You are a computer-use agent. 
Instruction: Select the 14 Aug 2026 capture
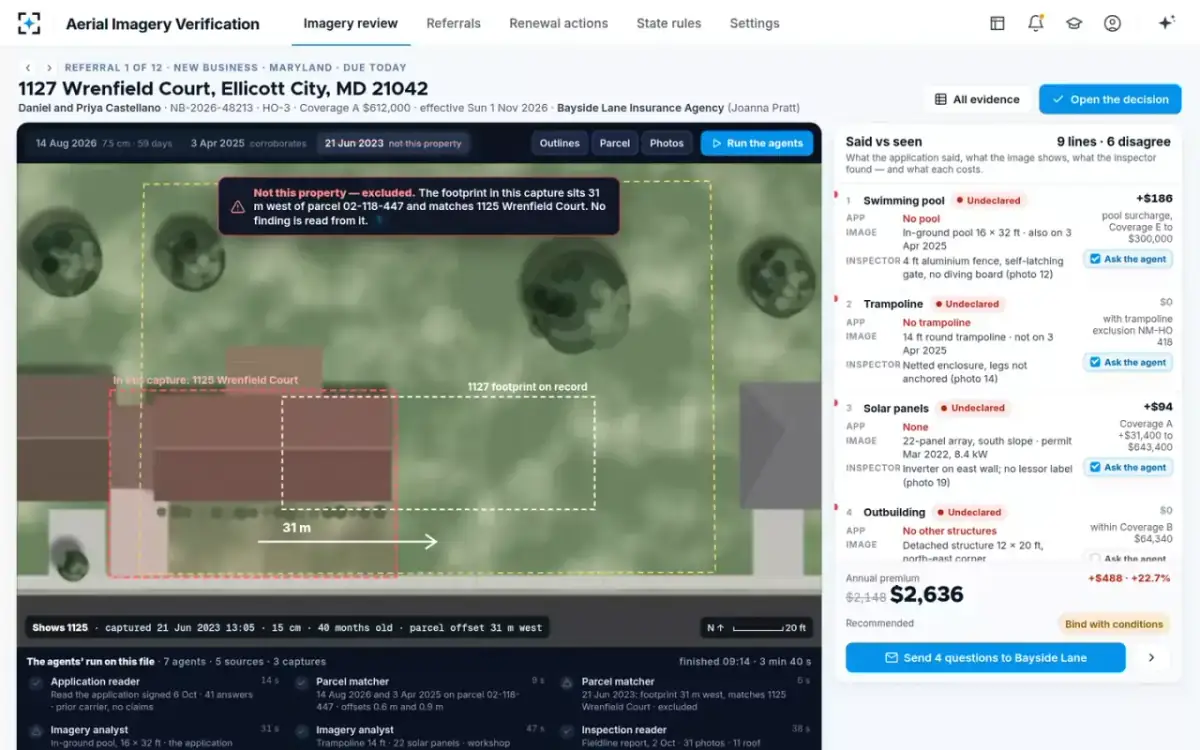pyautogui.click(x=104, y=143)
